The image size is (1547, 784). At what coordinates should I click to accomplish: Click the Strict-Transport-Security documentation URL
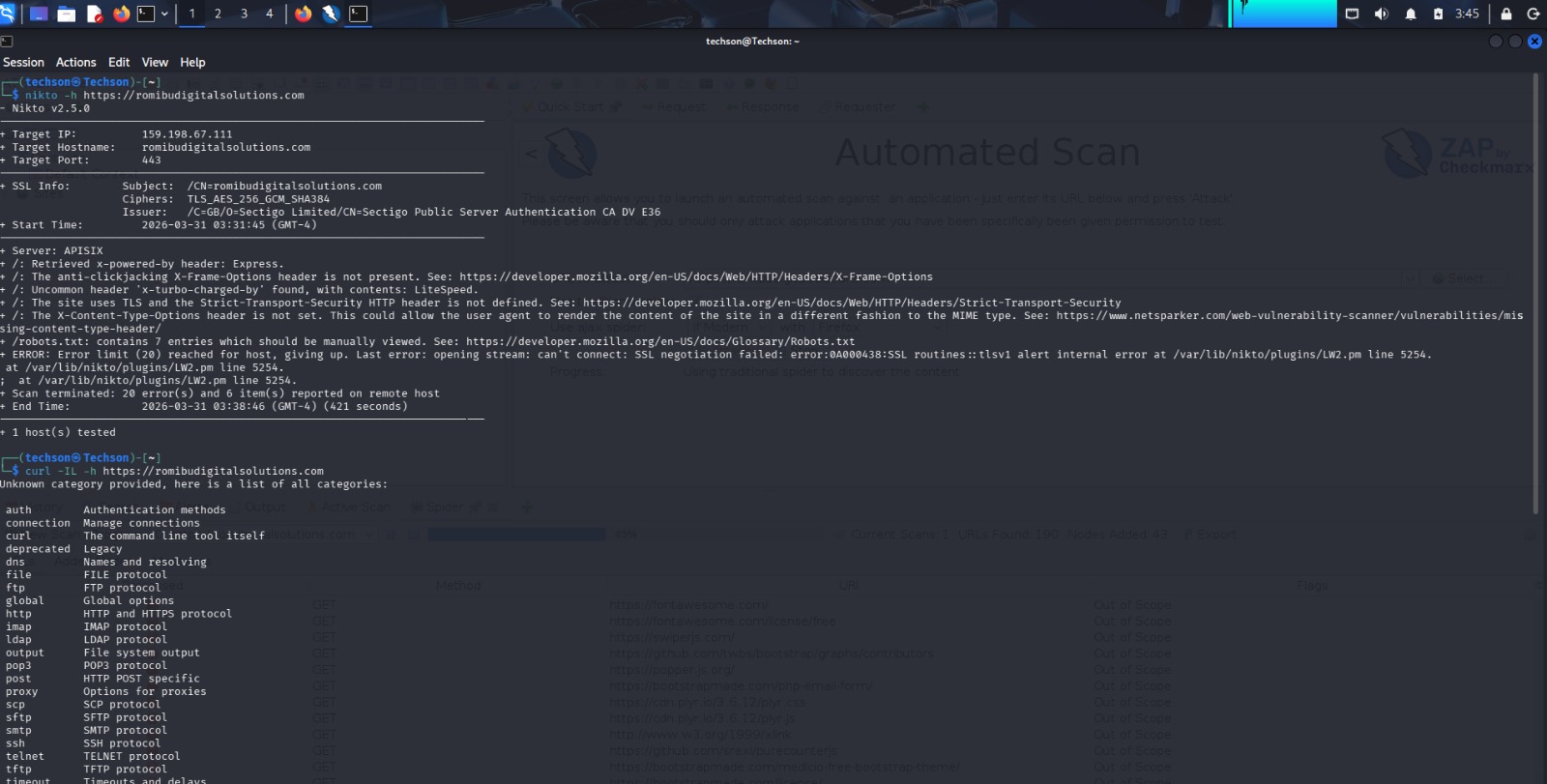pos(852,303)
